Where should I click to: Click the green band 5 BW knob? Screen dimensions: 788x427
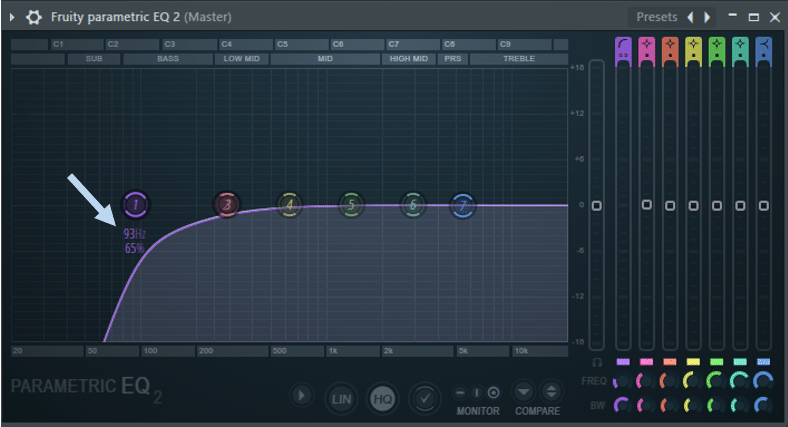click(715, 404)
